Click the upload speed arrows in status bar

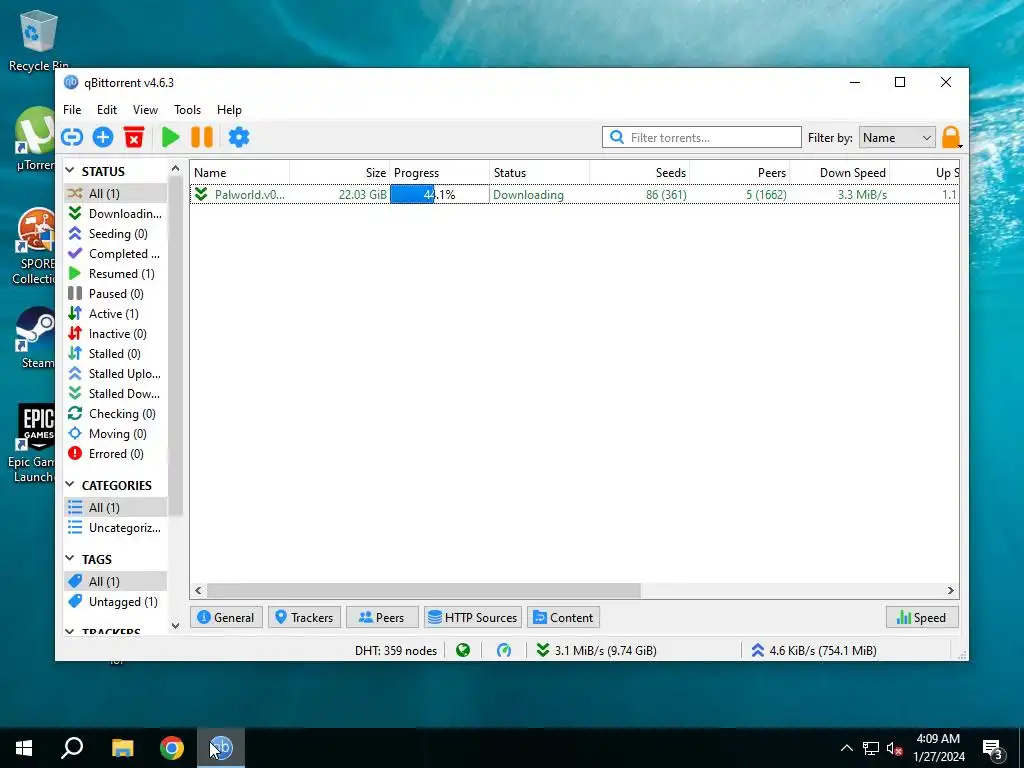(758, 650)
